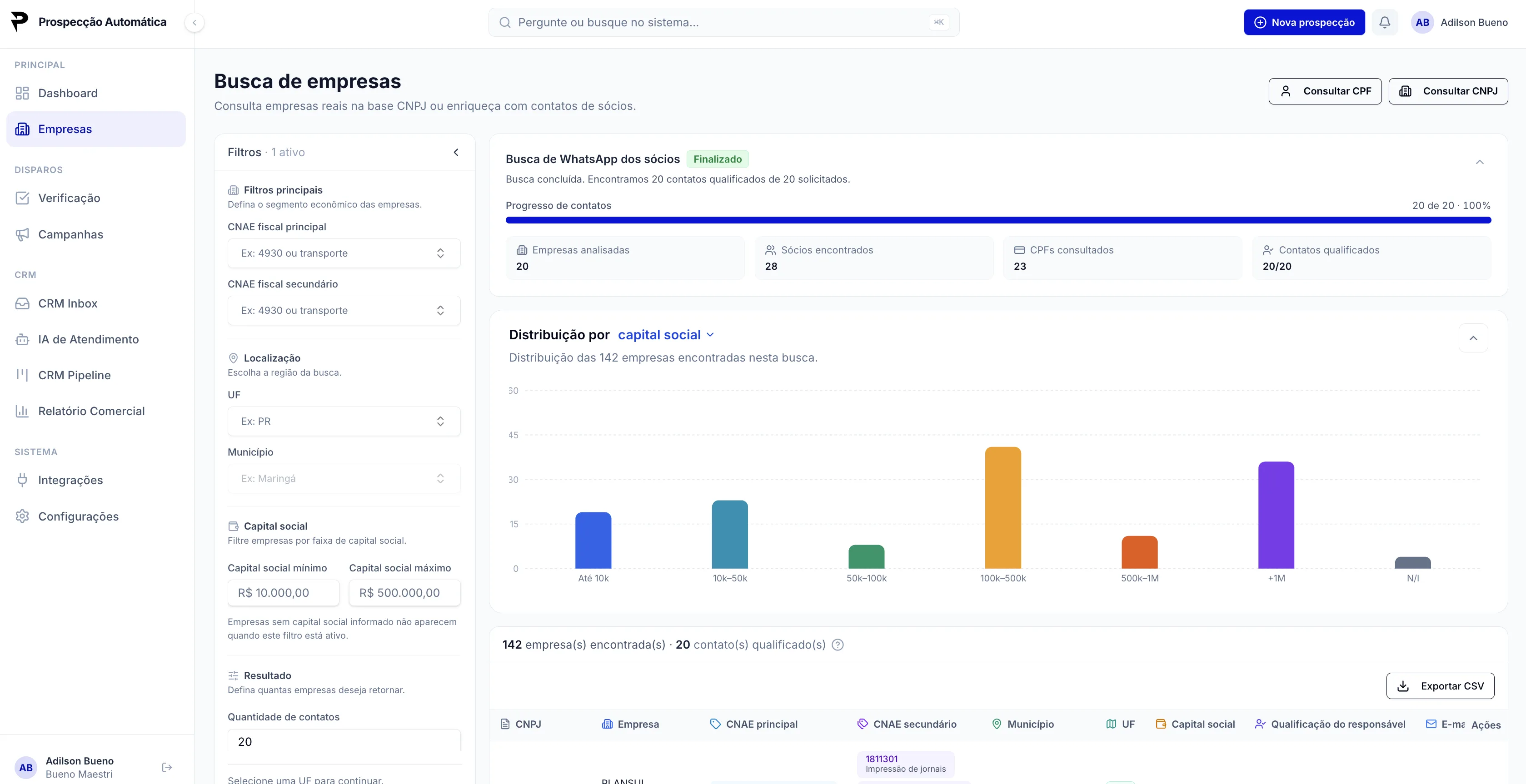The height and width of the screenshot is (784, 1526).
Task: Click the Prospecção Automática logo icon
Action: 20,22
